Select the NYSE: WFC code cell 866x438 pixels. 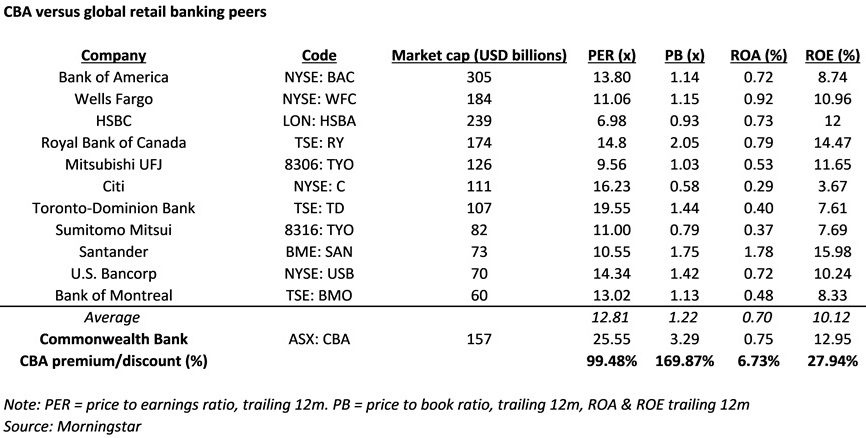[318, 98]
